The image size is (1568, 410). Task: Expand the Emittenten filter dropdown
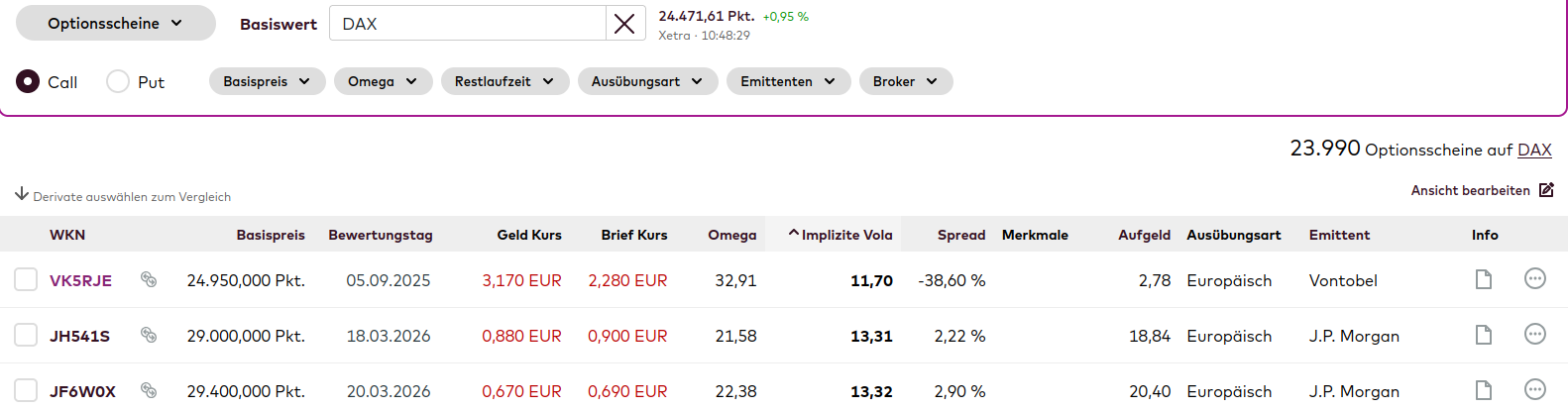(788, 81)
